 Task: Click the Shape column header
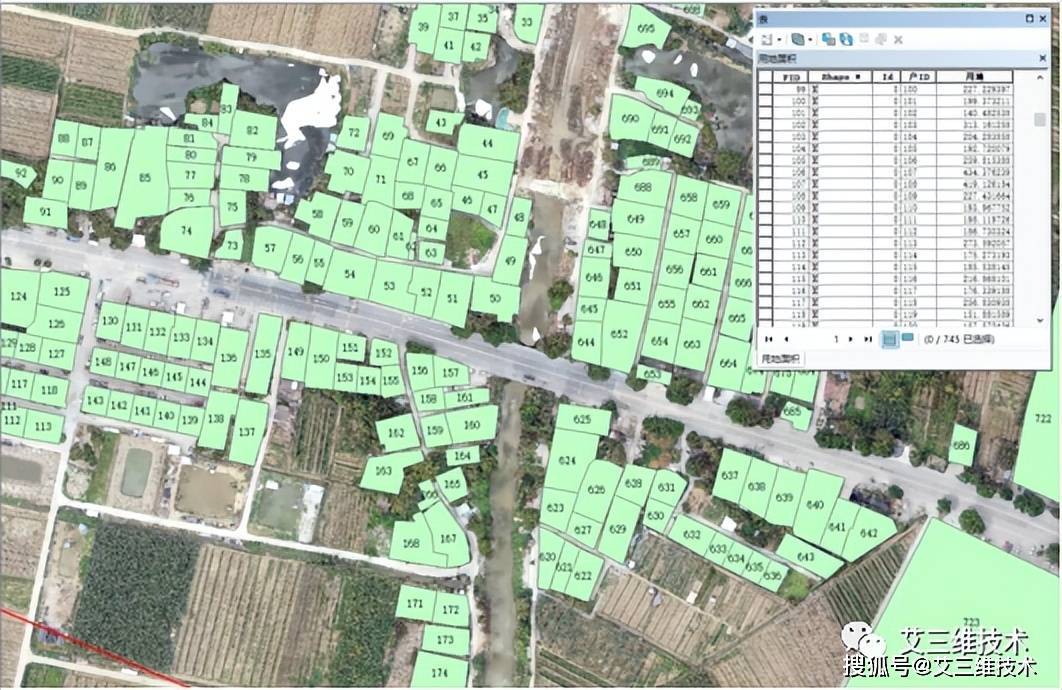point(841,76)
